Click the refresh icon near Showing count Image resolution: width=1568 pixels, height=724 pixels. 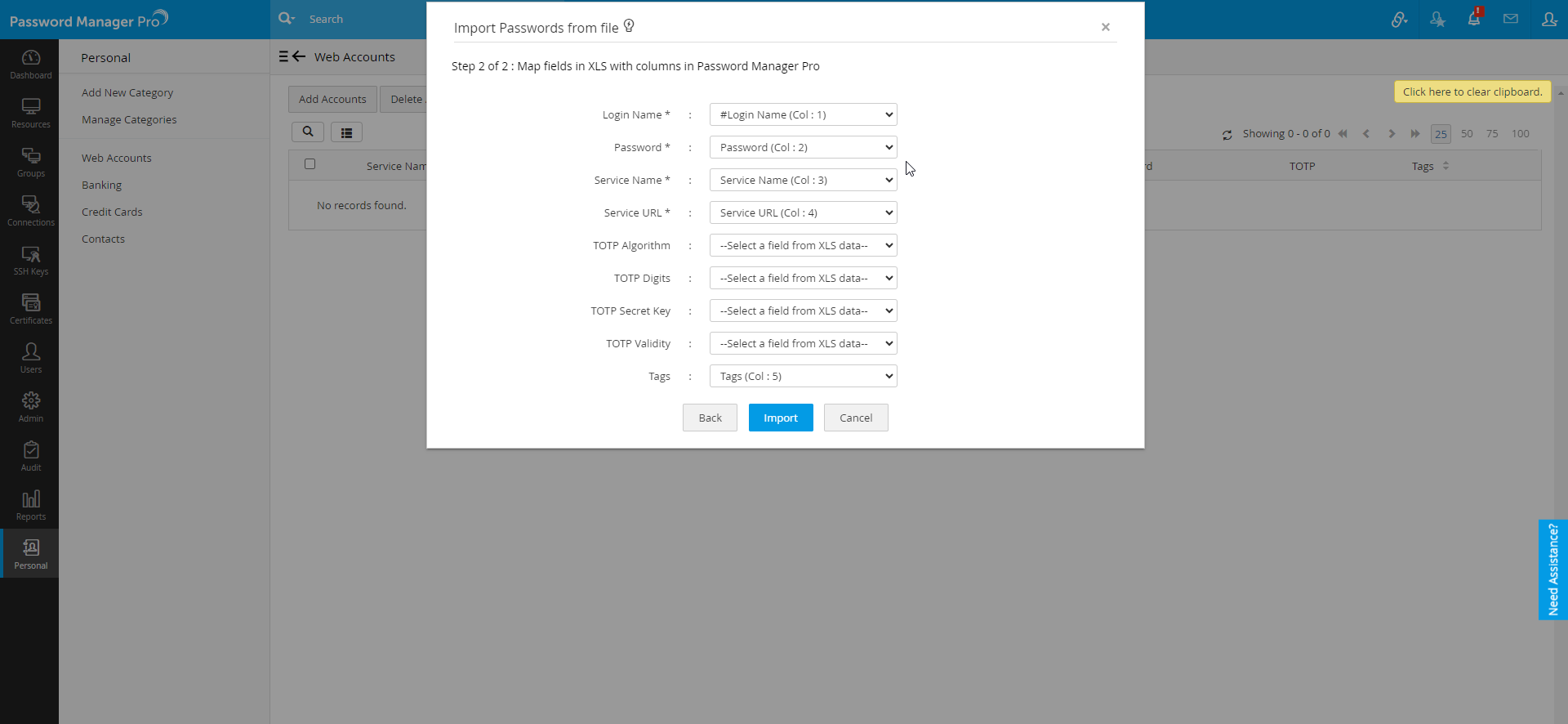point(1227,135)
